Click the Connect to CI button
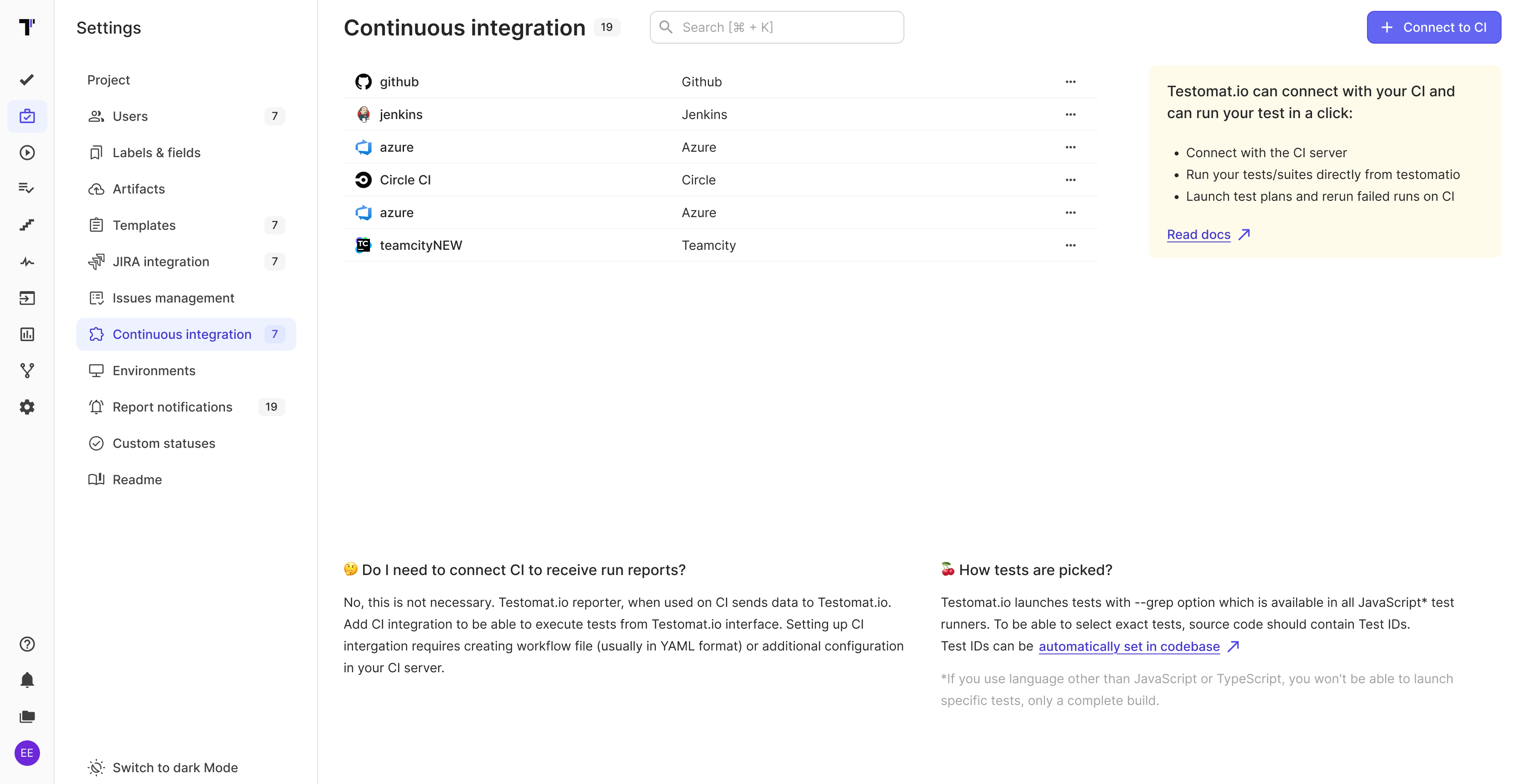The width and height of the screenshot is (1527, 784). (1433, 27)
